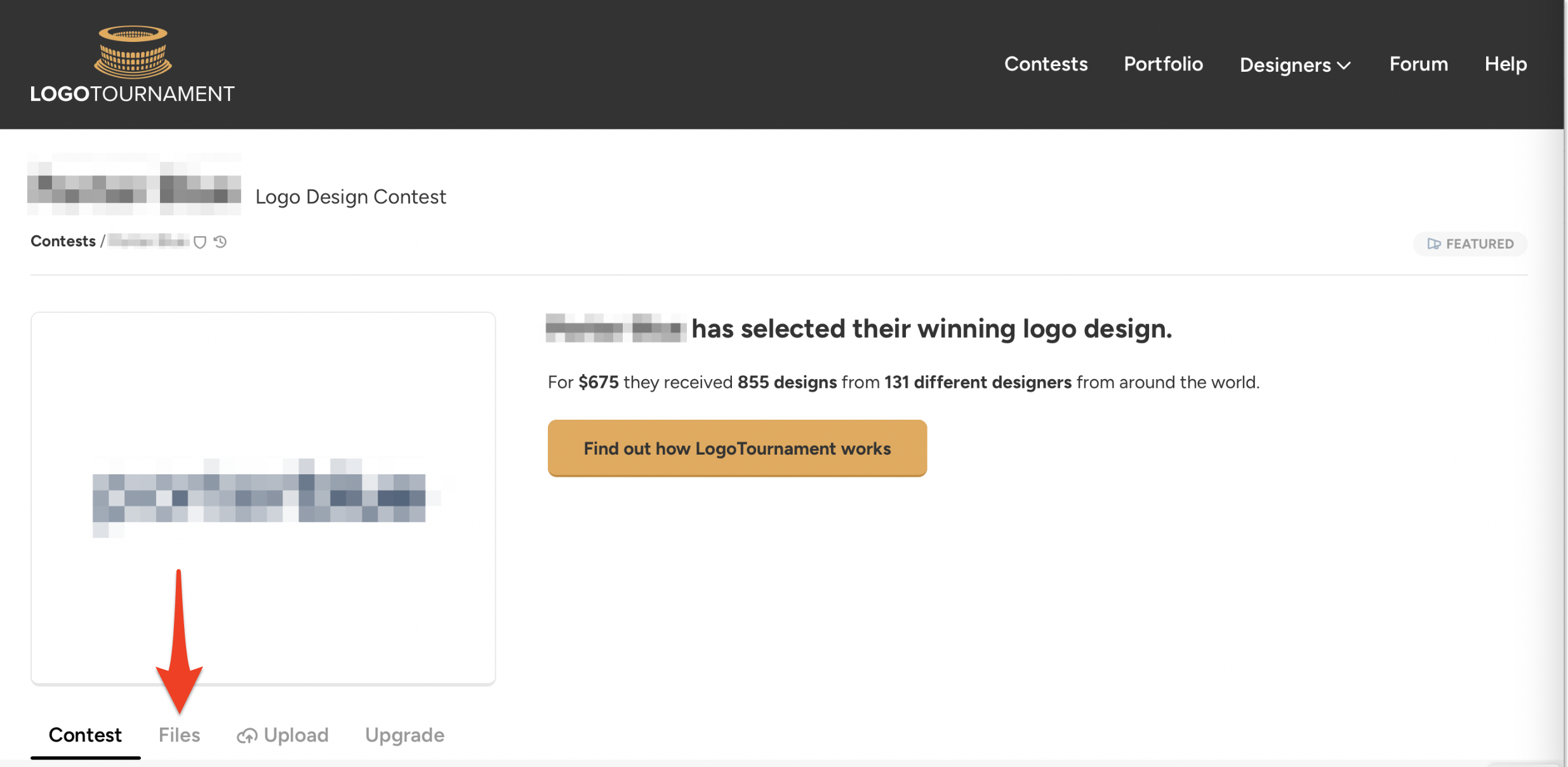Select the Contest tab
Viewport: 1568px width, 767px height.
point(85,735)
